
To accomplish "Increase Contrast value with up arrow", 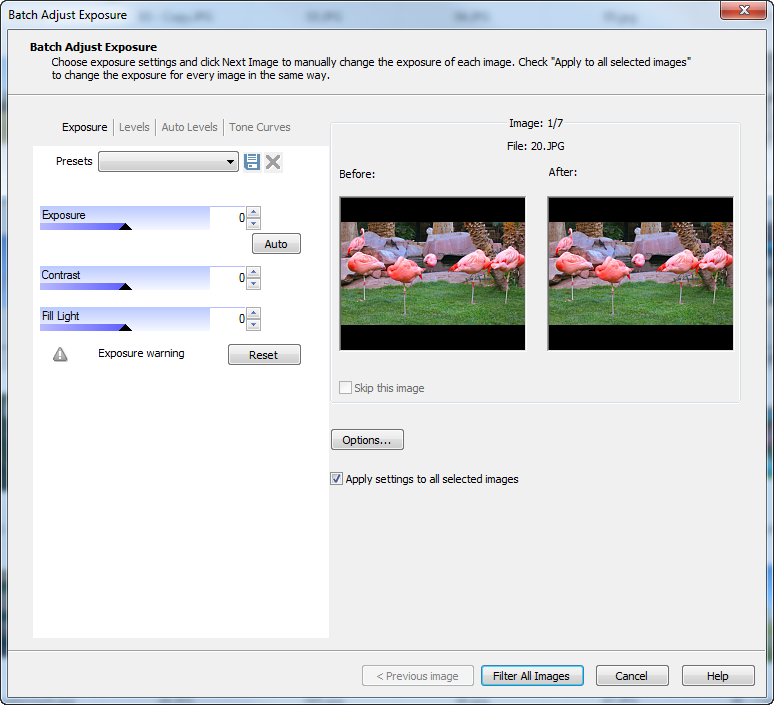I will [x=254, y=272].
